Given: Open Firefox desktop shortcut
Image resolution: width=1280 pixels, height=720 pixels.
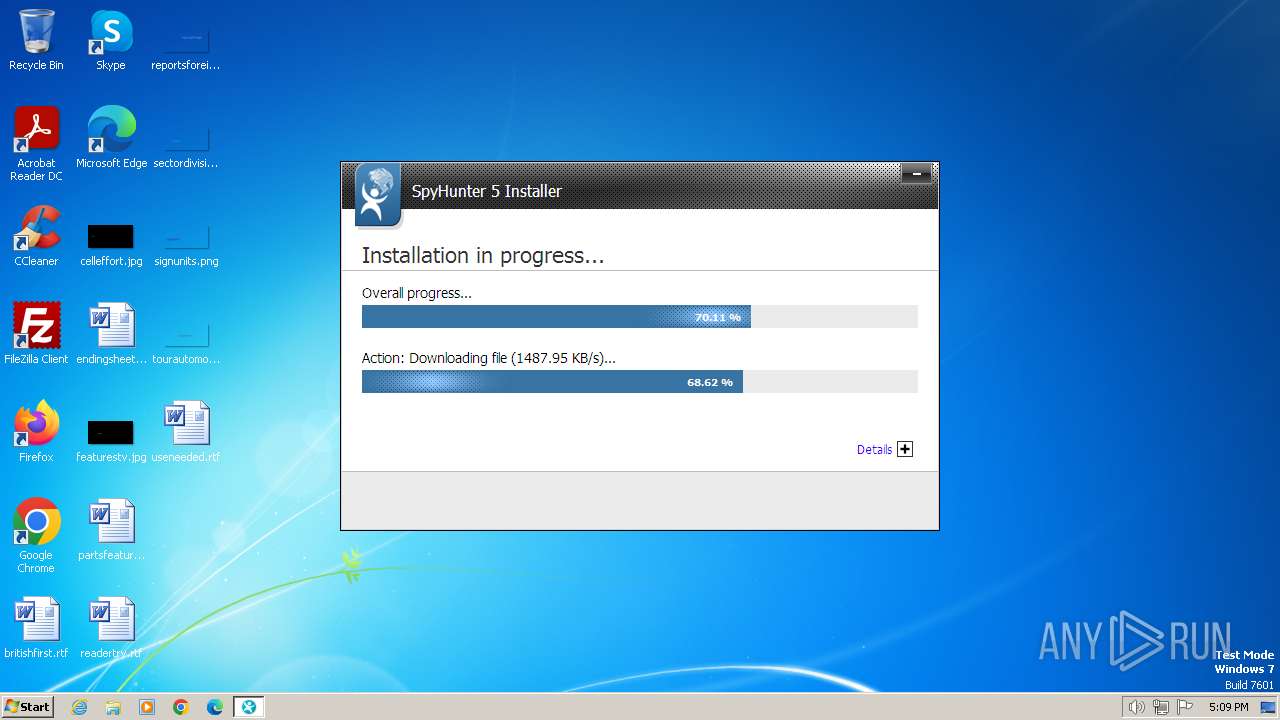Looking at the screenshot, I should [36, 431].
